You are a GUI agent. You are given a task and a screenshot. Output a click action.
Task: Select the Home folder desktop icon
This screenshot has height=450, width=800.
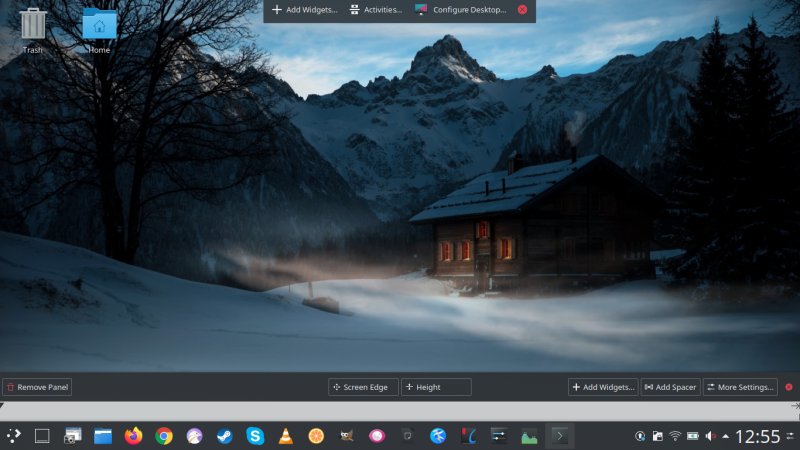tap(99, 31)
